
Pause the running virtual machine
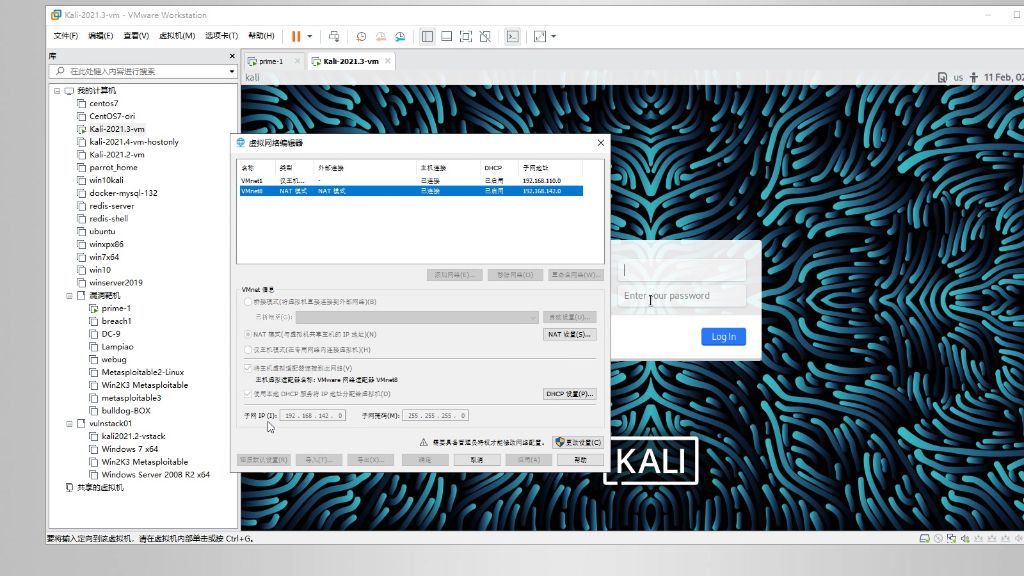click(x=296, y=37)
